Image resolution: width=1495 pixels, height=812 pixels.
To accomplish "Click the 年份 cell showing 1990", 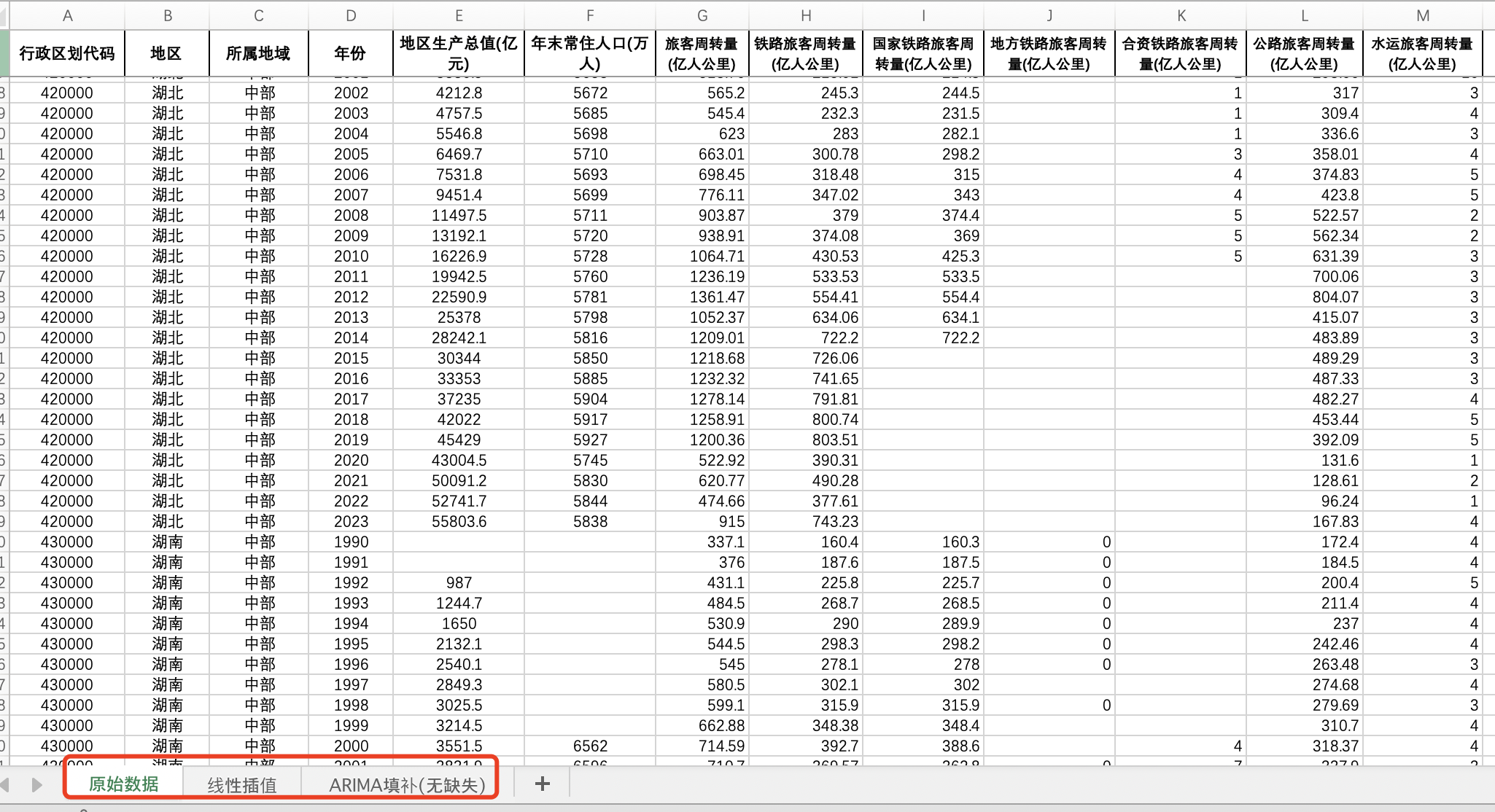I will (351, 542).
